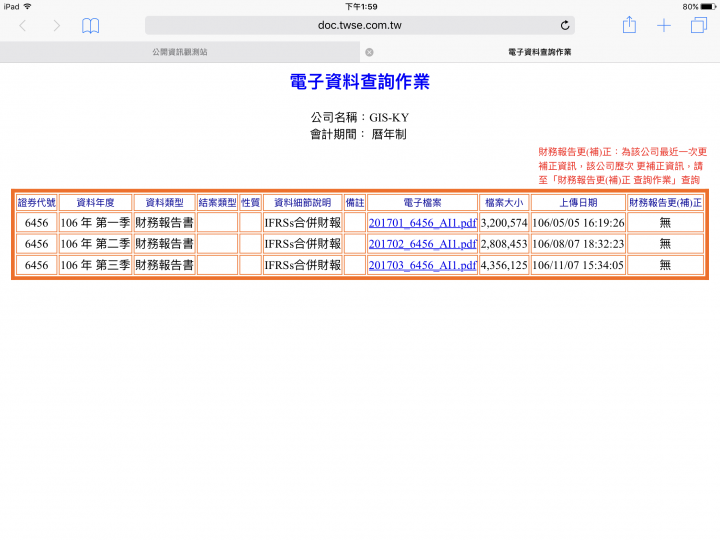Select the 電子資料查詢作業 tab
This screenshot has height=540, width=720.
540,52
